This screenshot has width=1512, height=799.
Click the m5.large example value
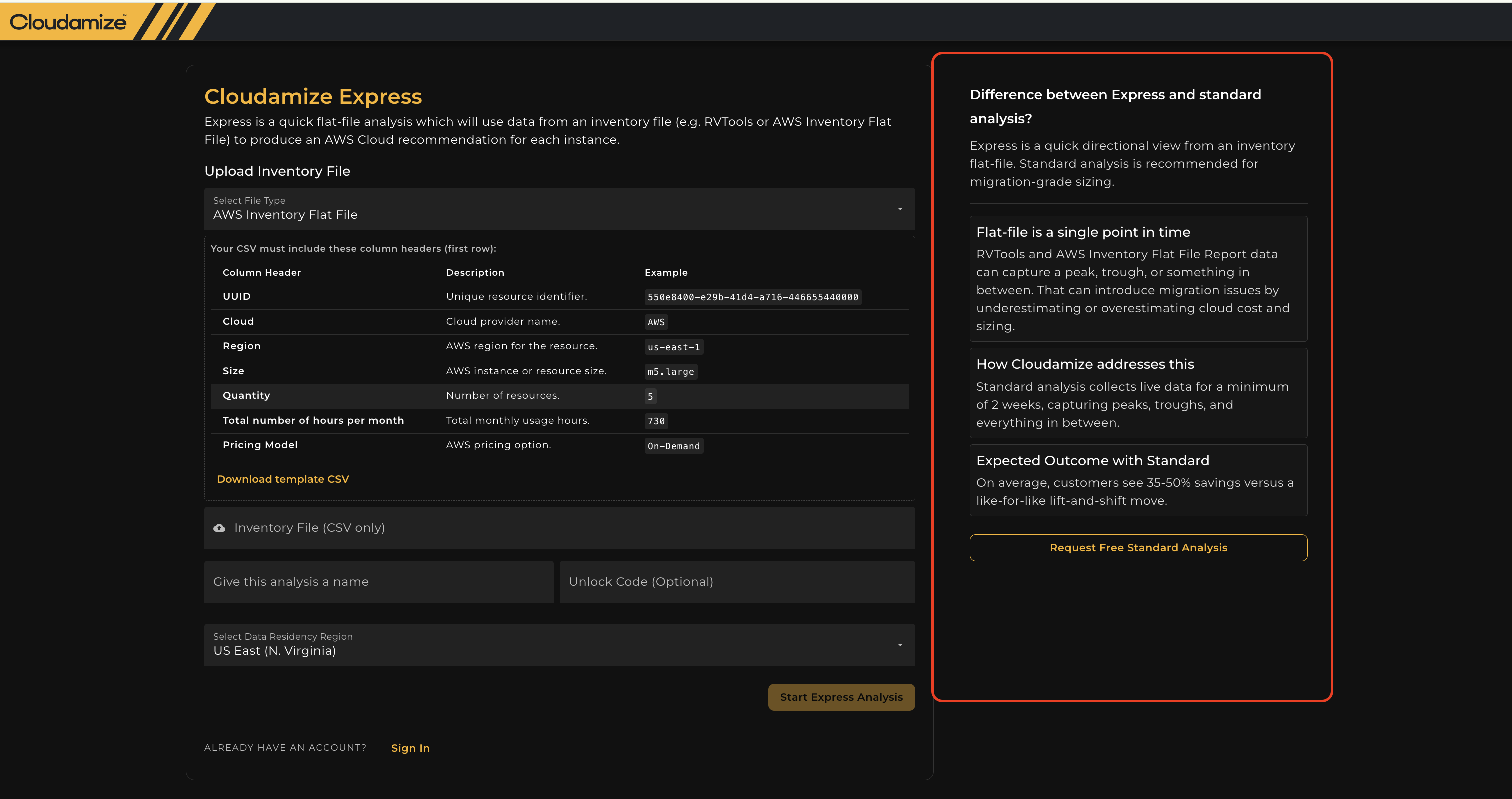click(x=671, y=371)
